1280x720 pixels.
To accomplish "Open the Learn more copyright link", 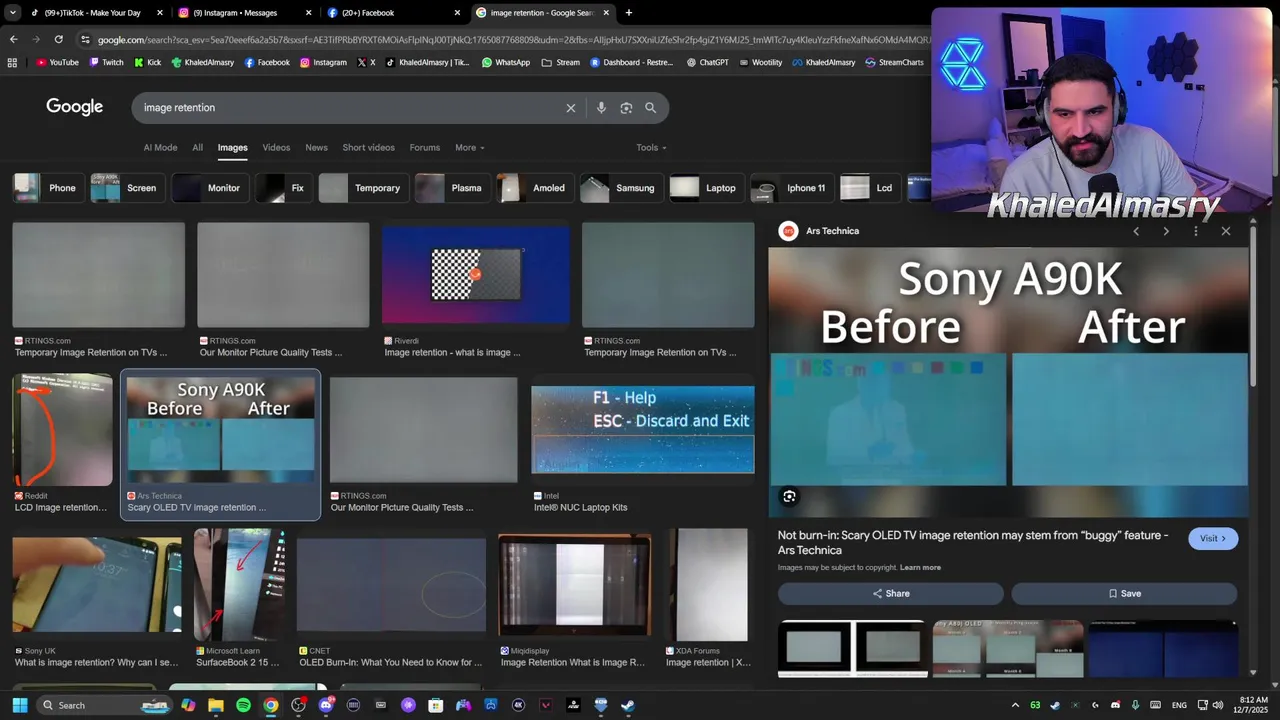I will [x=920, y=568].
